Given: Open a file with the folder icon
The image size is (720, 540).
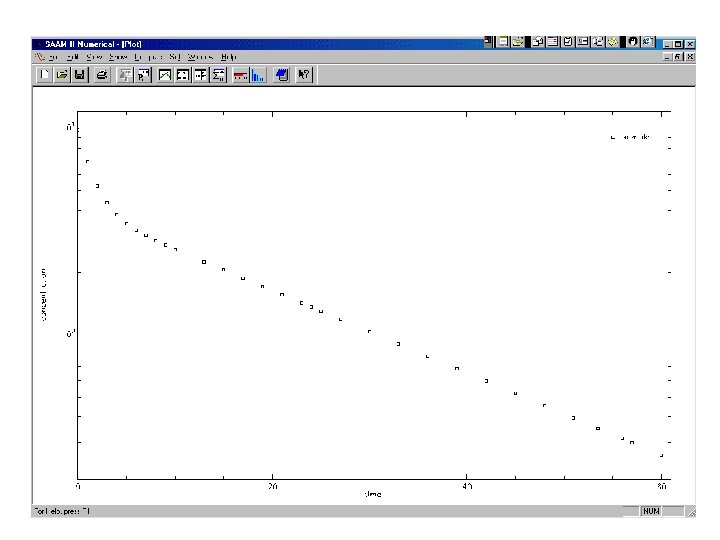Looking at the screenshot, I should point(62,75).
